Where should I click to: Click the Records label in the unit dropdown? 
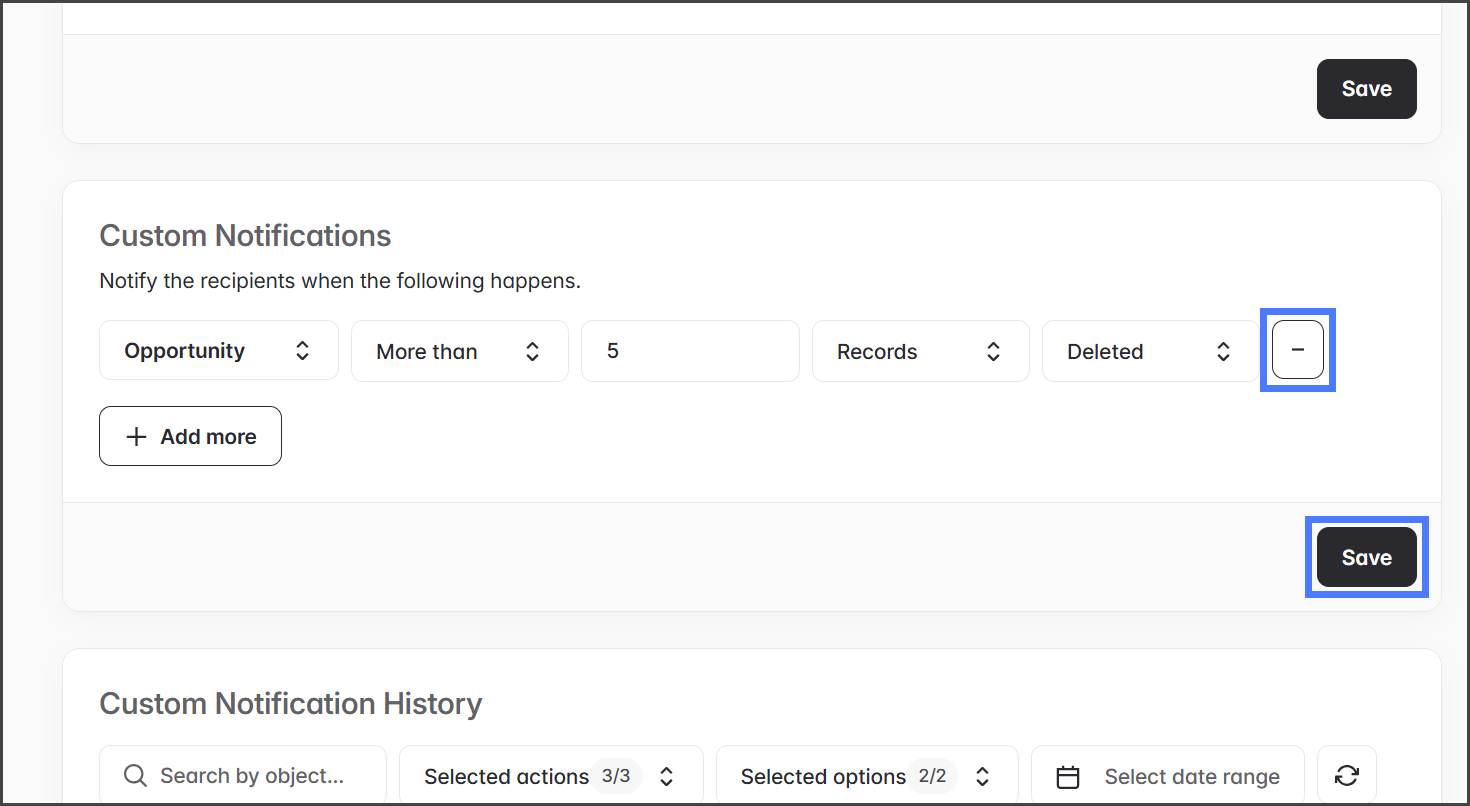pos(877,352)
